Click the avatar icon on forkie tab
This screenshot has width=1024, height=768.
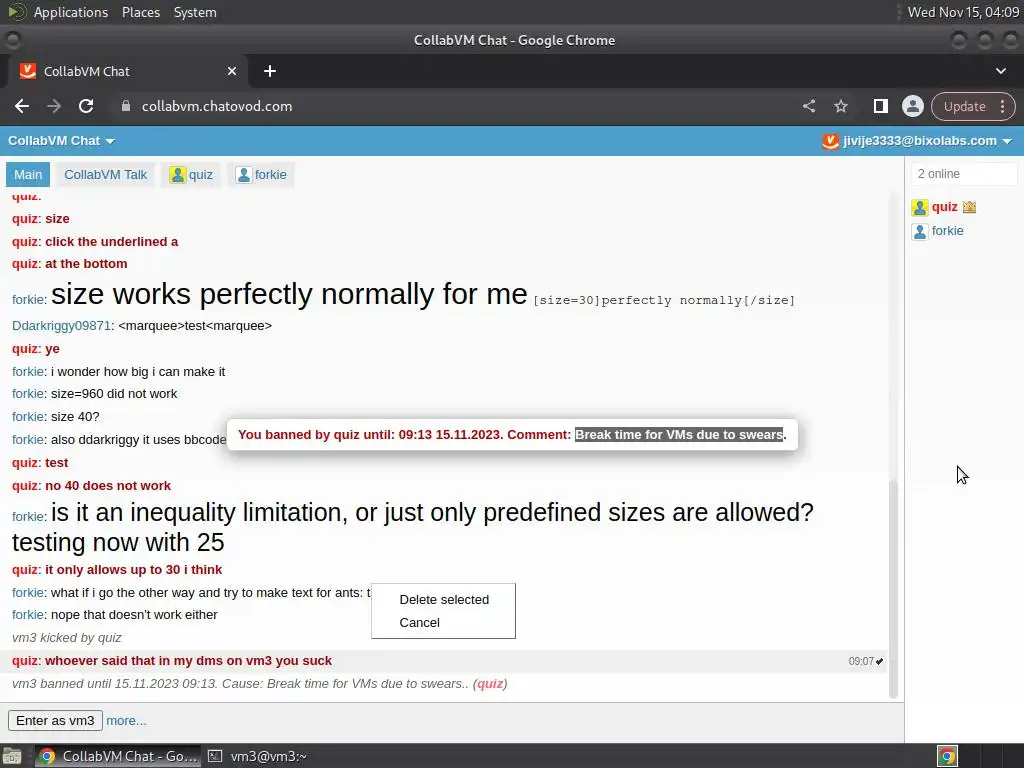pyautogui.click(x=243, y=174)
